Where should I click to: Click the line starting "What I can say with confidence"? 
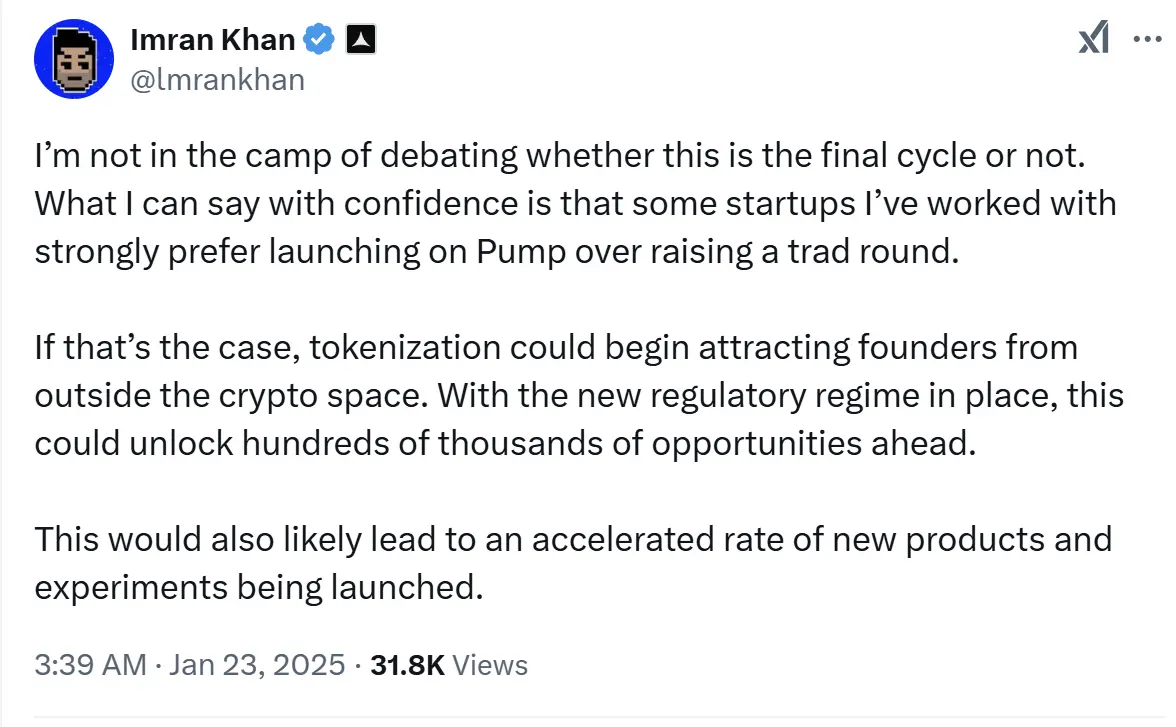pyautogui.click(x=575, y=203)
